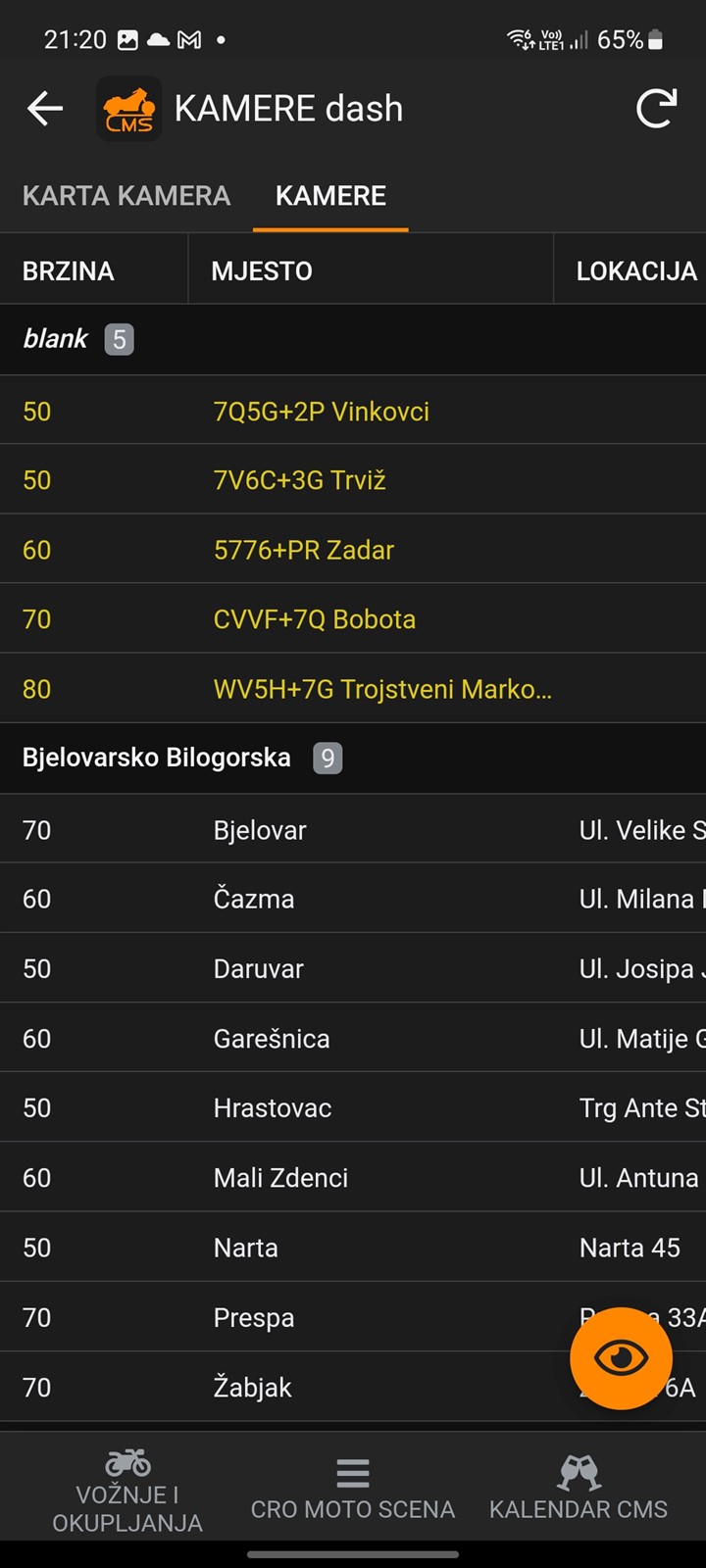The width and height of the screenshot is (706, 1568).
Task: Refresh the camera list
Action: pos(656,109)
